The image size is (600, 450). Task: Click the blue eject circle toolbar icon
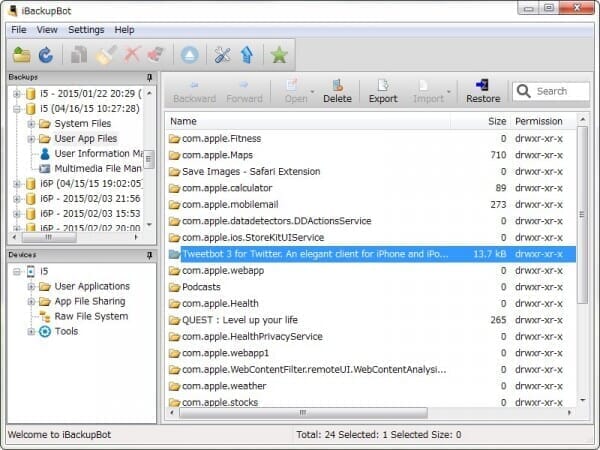pos(189,55)
